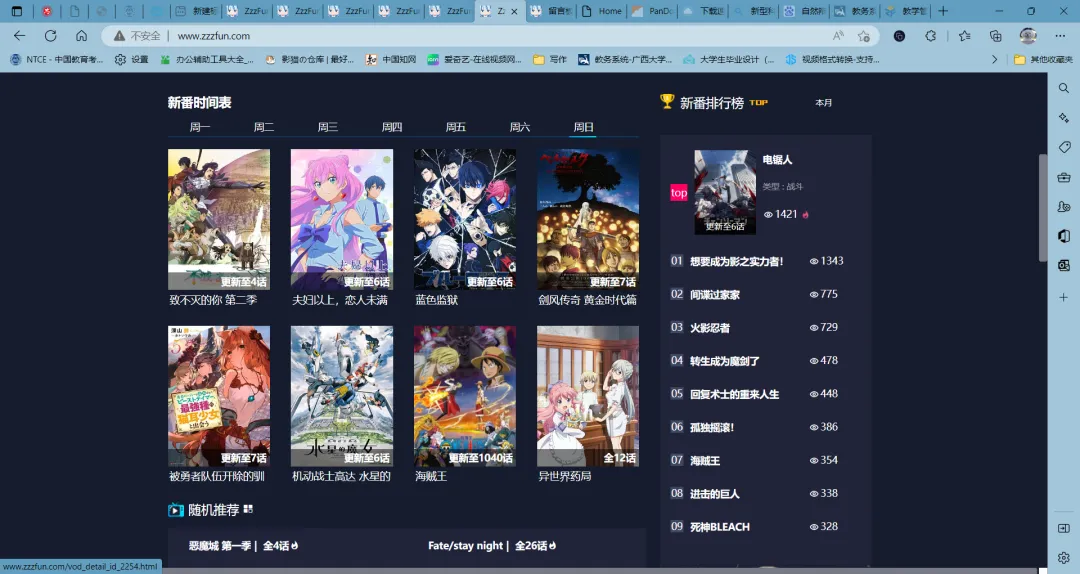Open 转生成为魔剑了 ranking entry
This screenshot has width=1080, height=574.
click(725, 361)
